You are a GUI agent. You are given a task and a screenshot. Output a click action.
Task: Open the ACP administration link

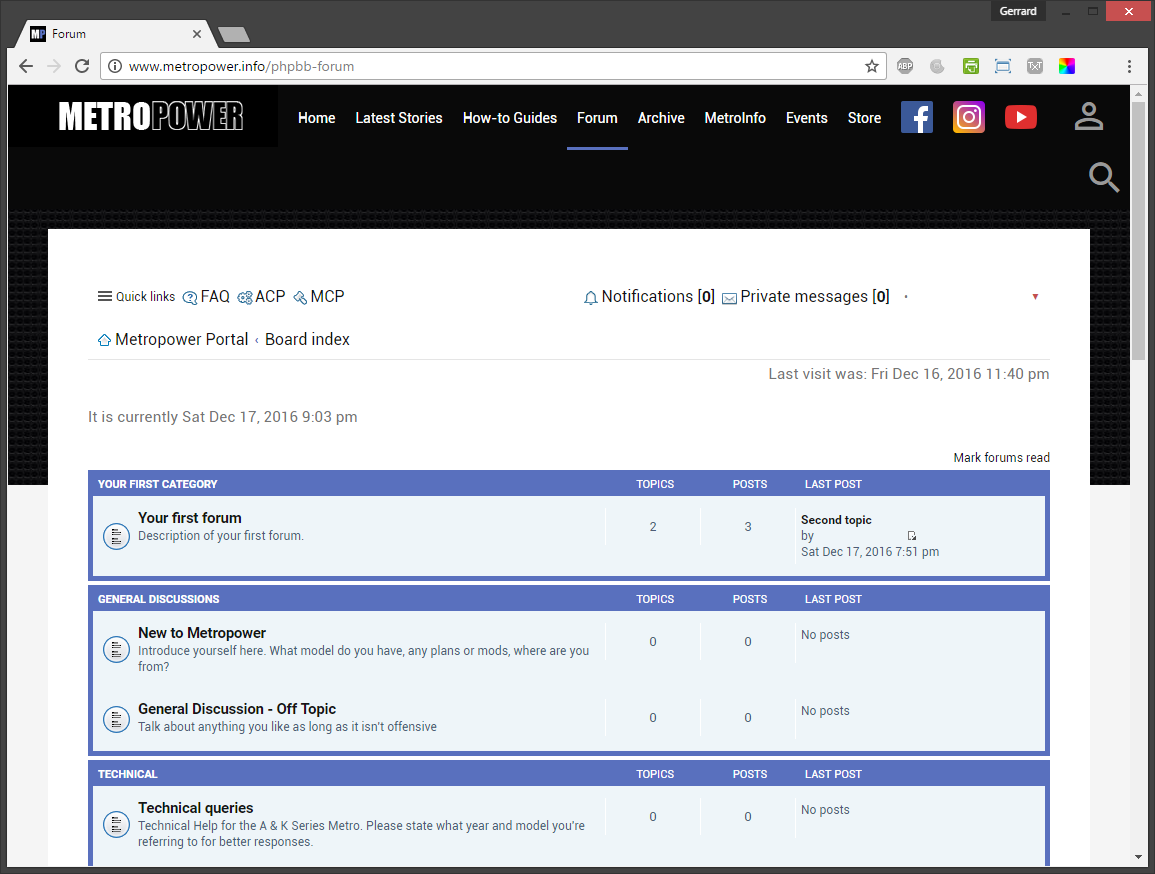[261, 297]
